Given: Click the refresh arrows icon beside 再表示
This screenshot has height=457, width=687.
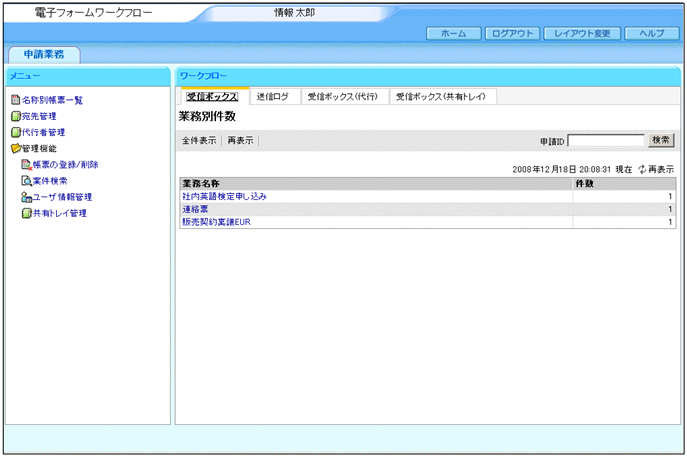Looking at the screenshot, I should click(x=643, y=170).
